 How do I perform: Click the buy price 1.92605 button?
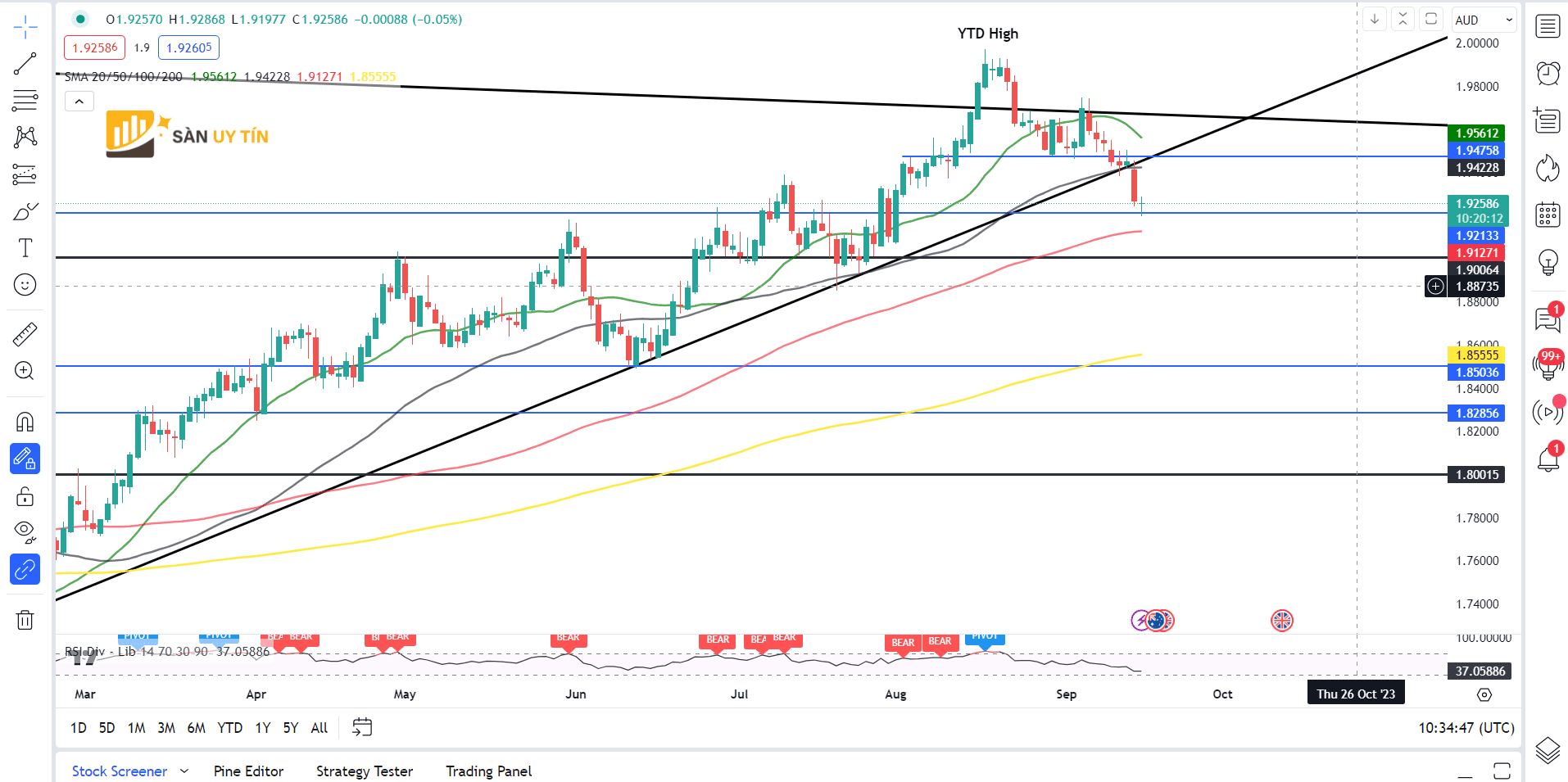click(x=189, y=47)
